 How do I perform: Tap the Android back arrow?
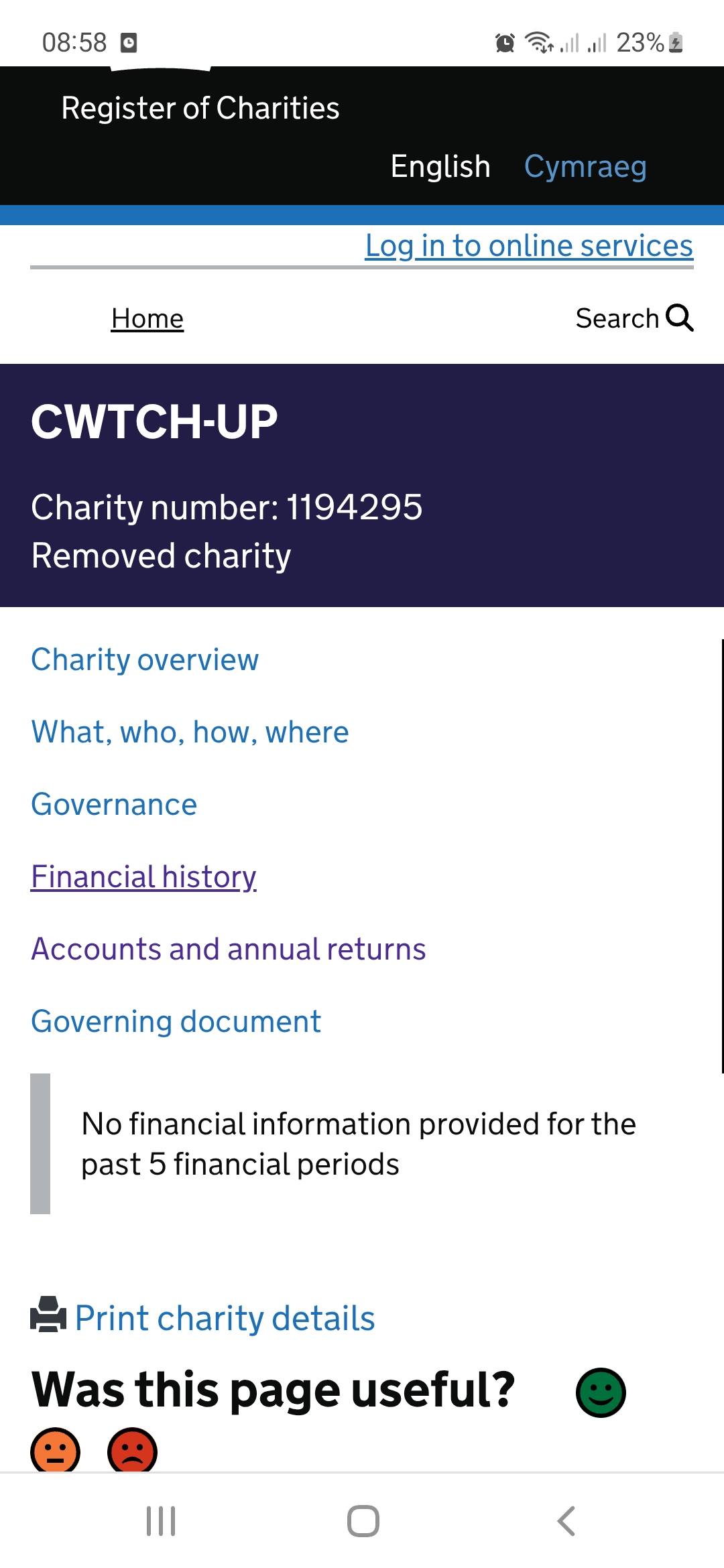566,1521
